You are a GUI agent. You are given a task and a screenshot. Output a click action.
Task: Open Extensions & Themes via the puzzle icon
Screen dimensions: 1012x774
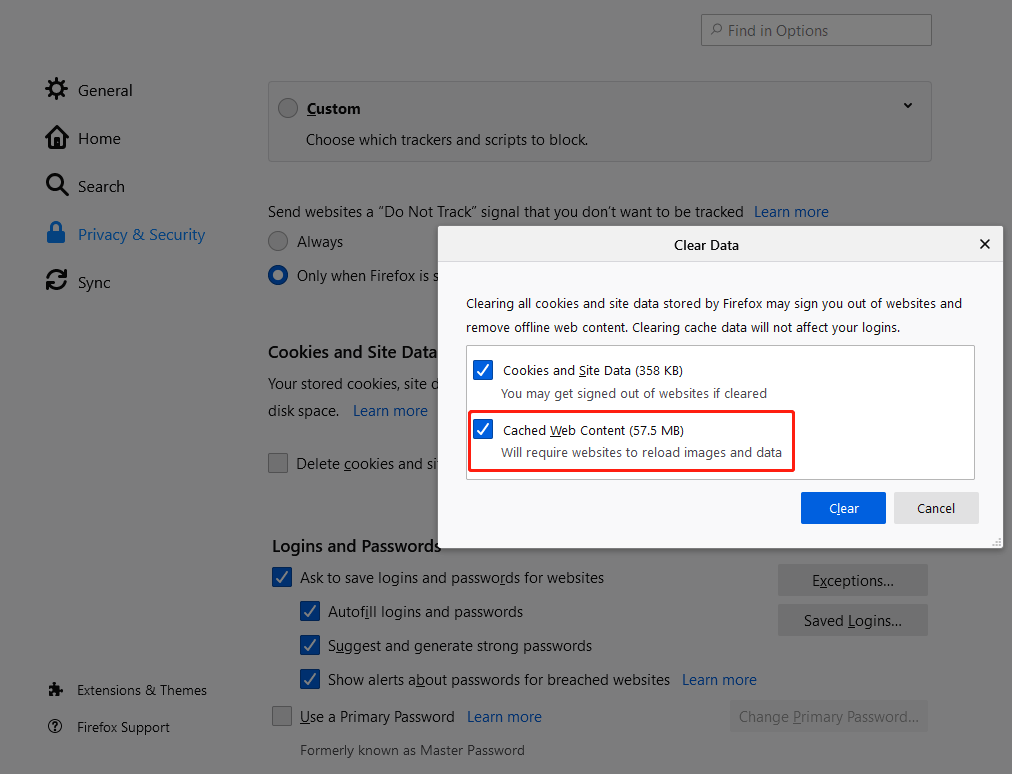[x=56, y=690]
